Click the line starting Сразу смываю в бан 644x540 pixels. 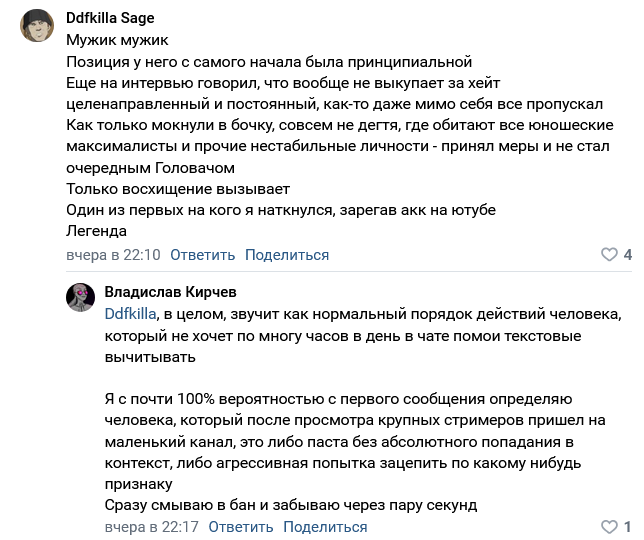(291, 504)
